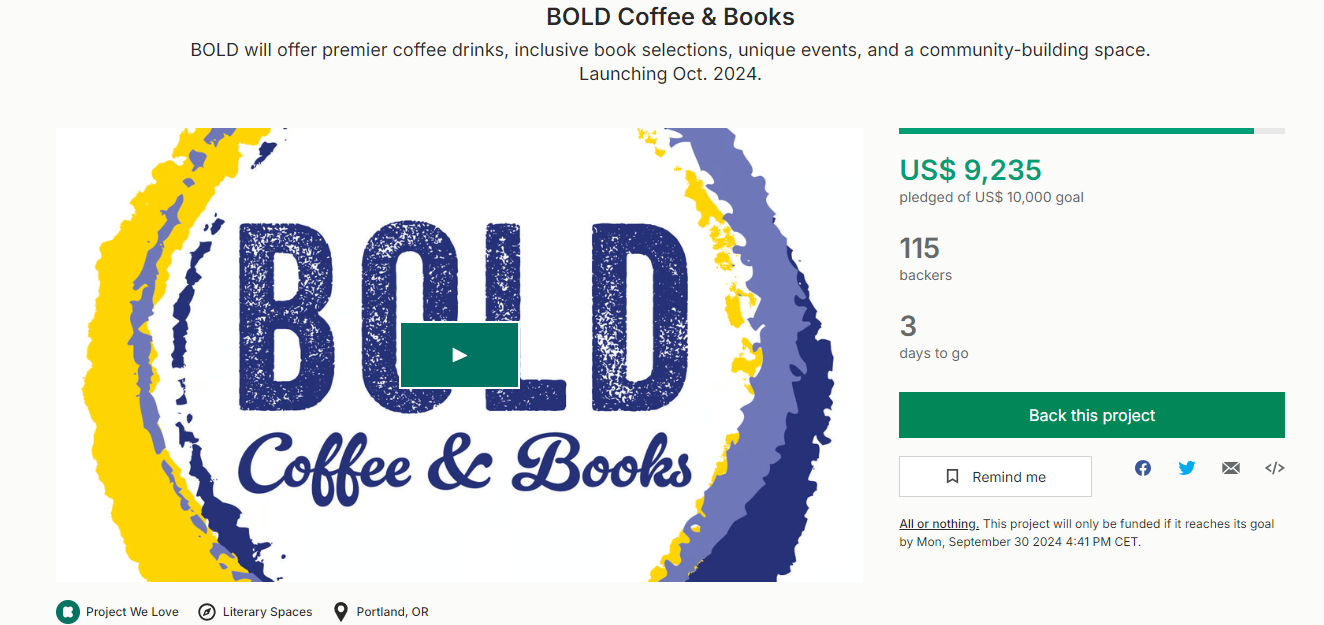Click the US$ 9,235 pledged amount

coord(970,170)
